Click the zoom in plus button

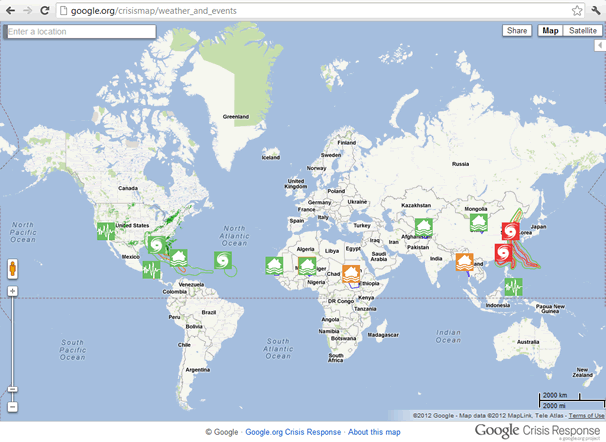tap(12, 291)
